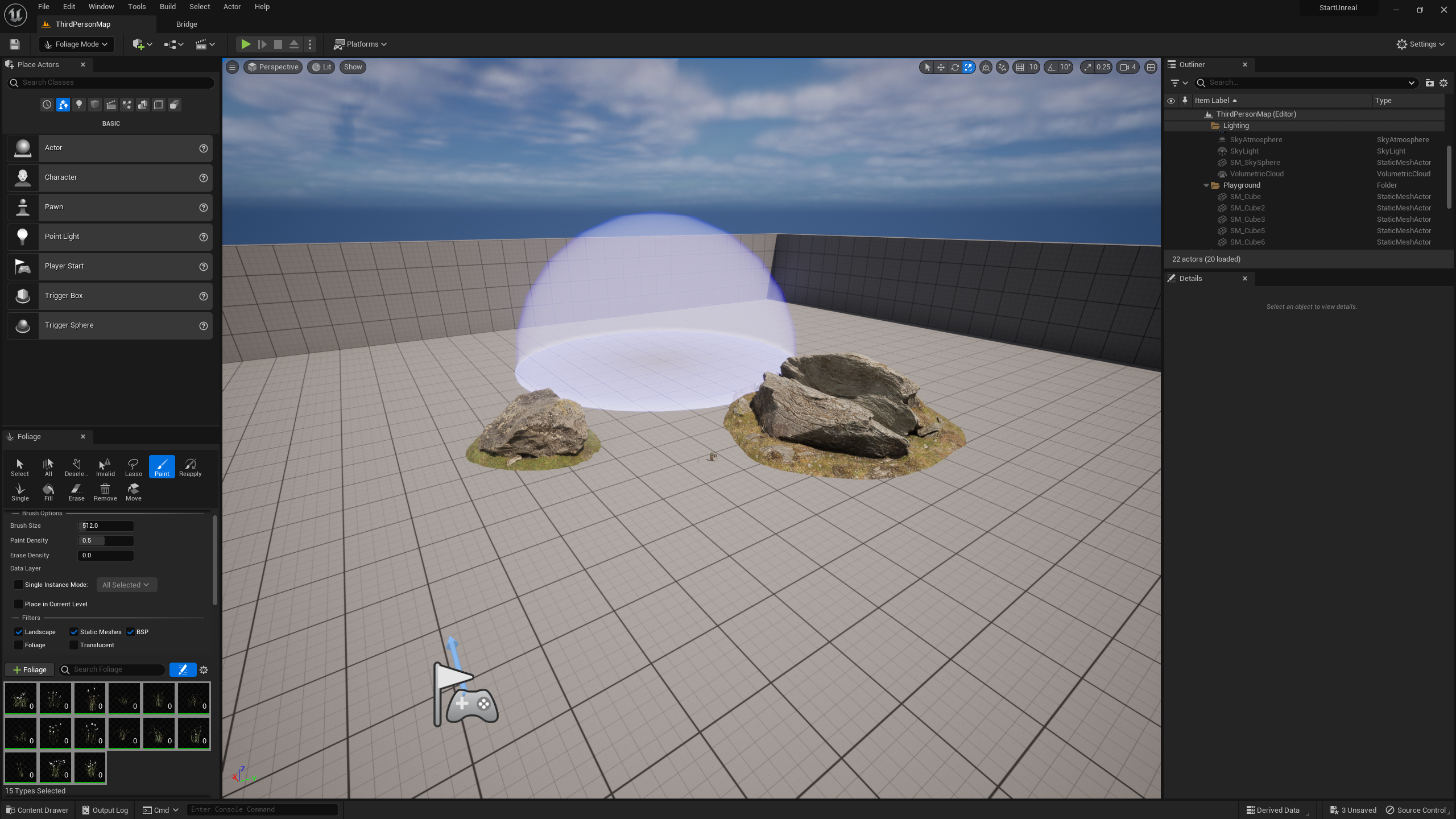Switch to the Bridge tab
This screenshot has height=819, width=1456.
186,24
